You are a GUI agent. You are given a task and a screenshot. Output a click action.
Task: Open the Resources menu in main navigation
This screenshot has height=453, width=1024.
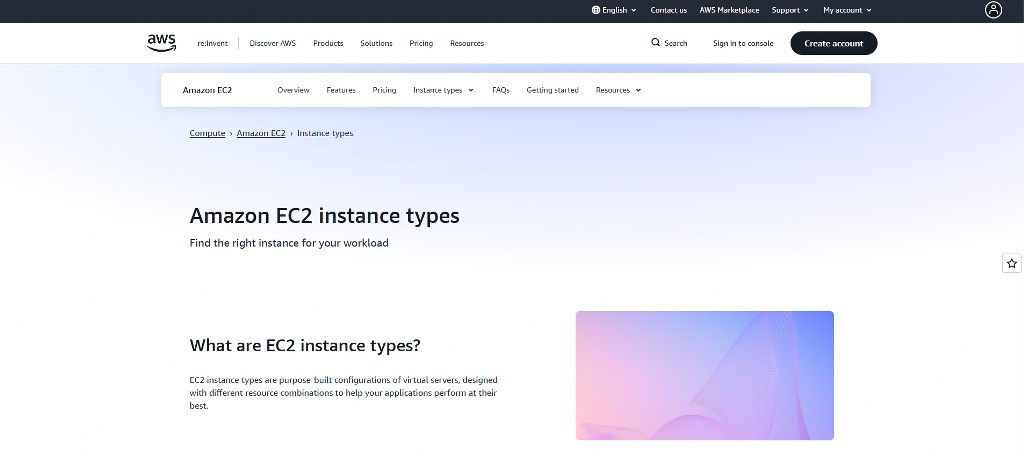[x=467, y=43]
